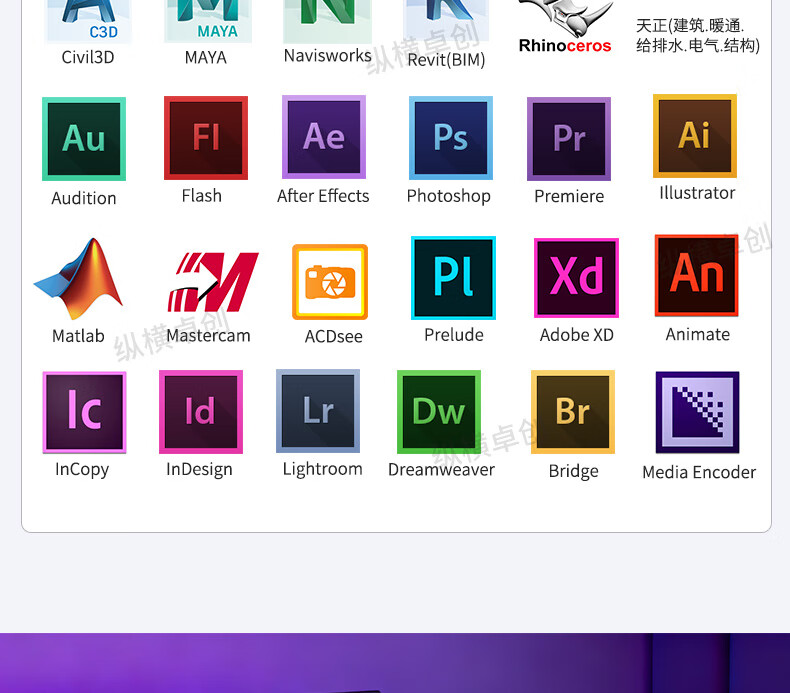The width and height of the screenshot is (790, 693).
Task: Click the InCopy Ic icon
Action: pos(84,412)
